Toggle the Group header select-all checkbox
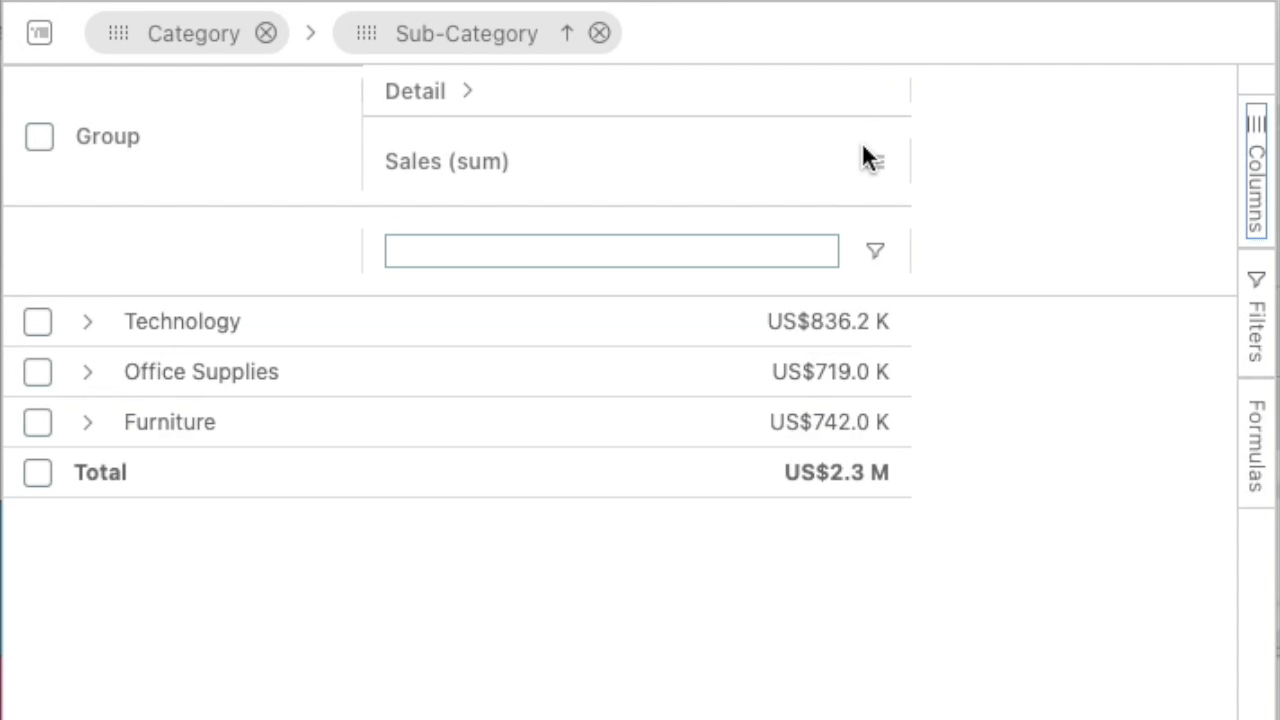 click(39, 137)
